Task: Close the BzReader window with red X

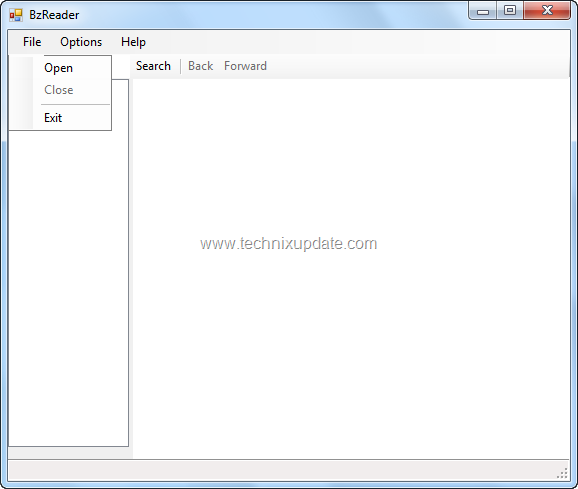Action: pos(547,10)
